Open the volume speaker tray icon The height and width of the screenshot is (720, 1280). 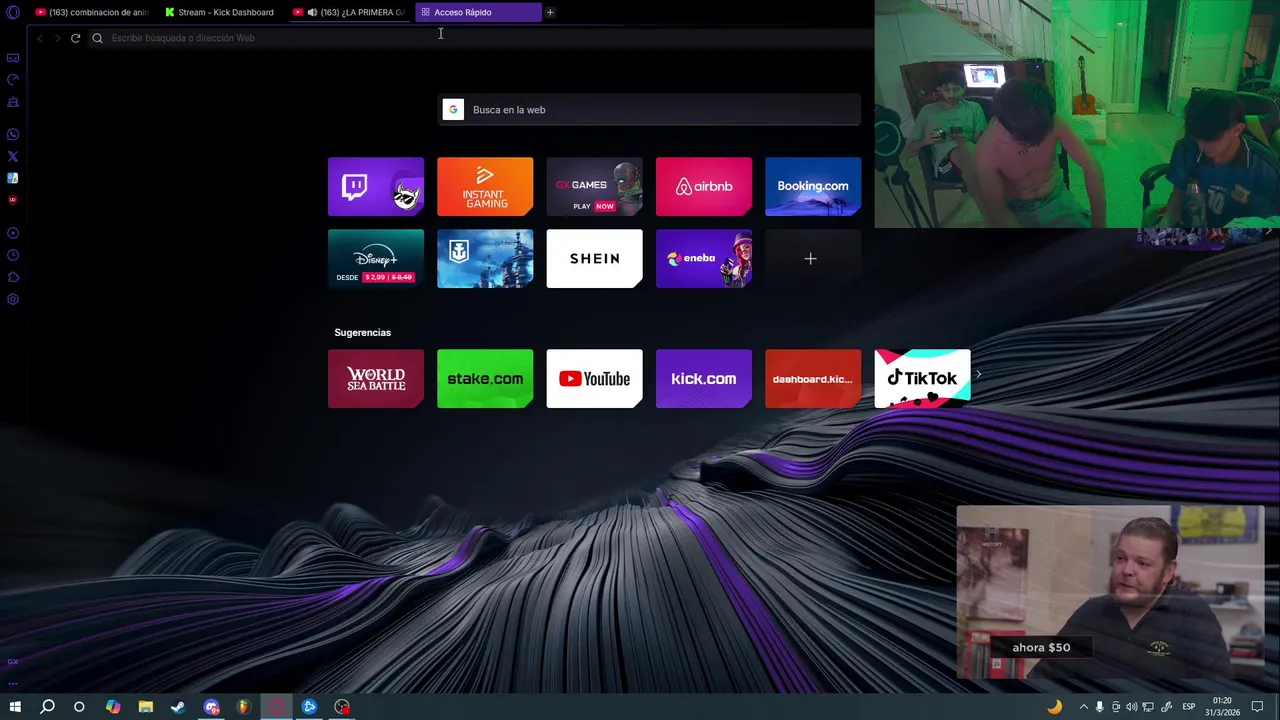[x=1132, y=707]
